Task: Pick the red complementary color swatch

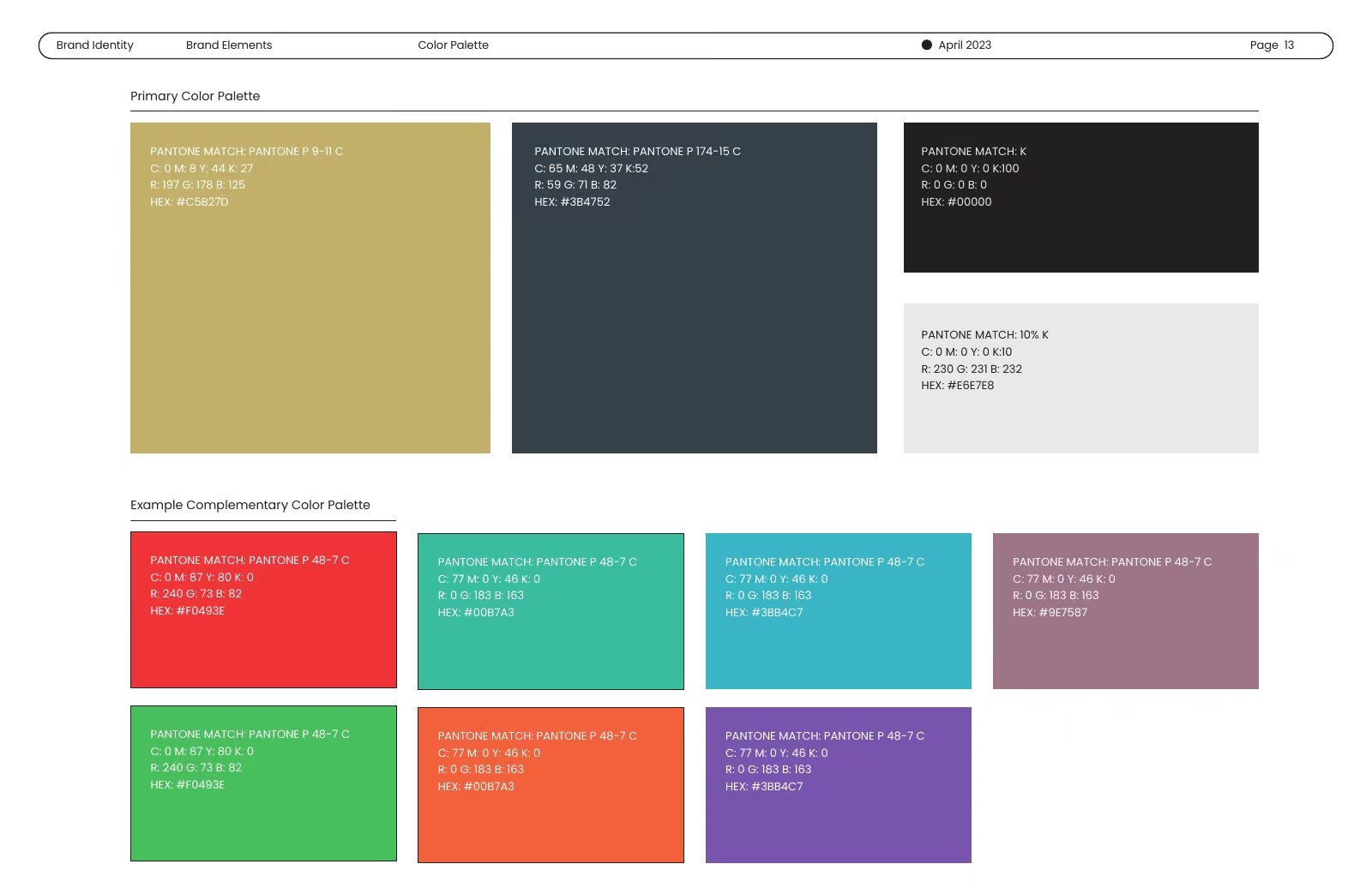Action: tap(263, 609)
